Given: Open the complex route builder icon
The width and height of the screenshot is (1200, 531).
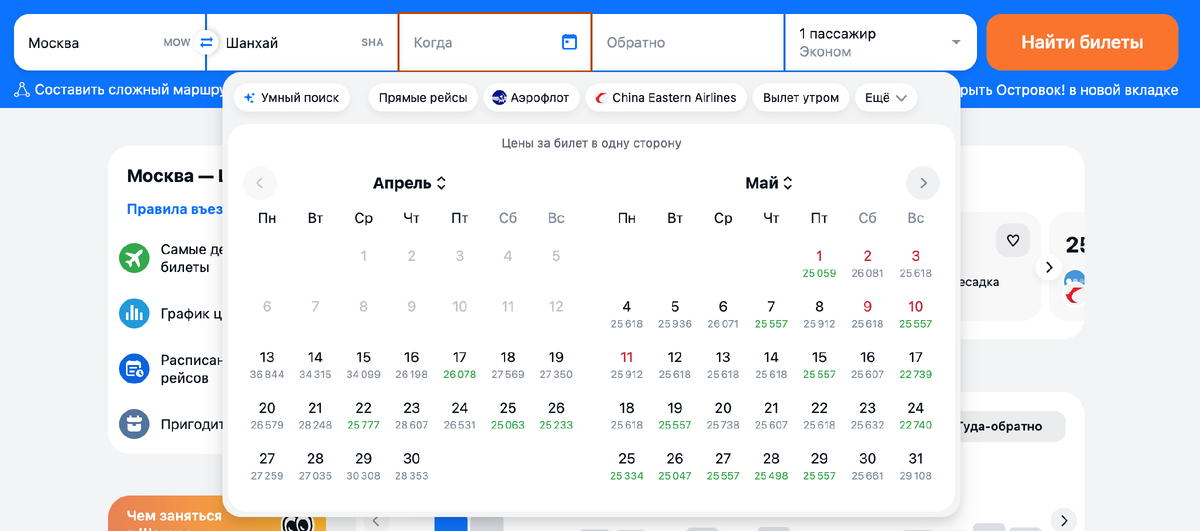Looking at the screenshot, I should click(22, 90).
